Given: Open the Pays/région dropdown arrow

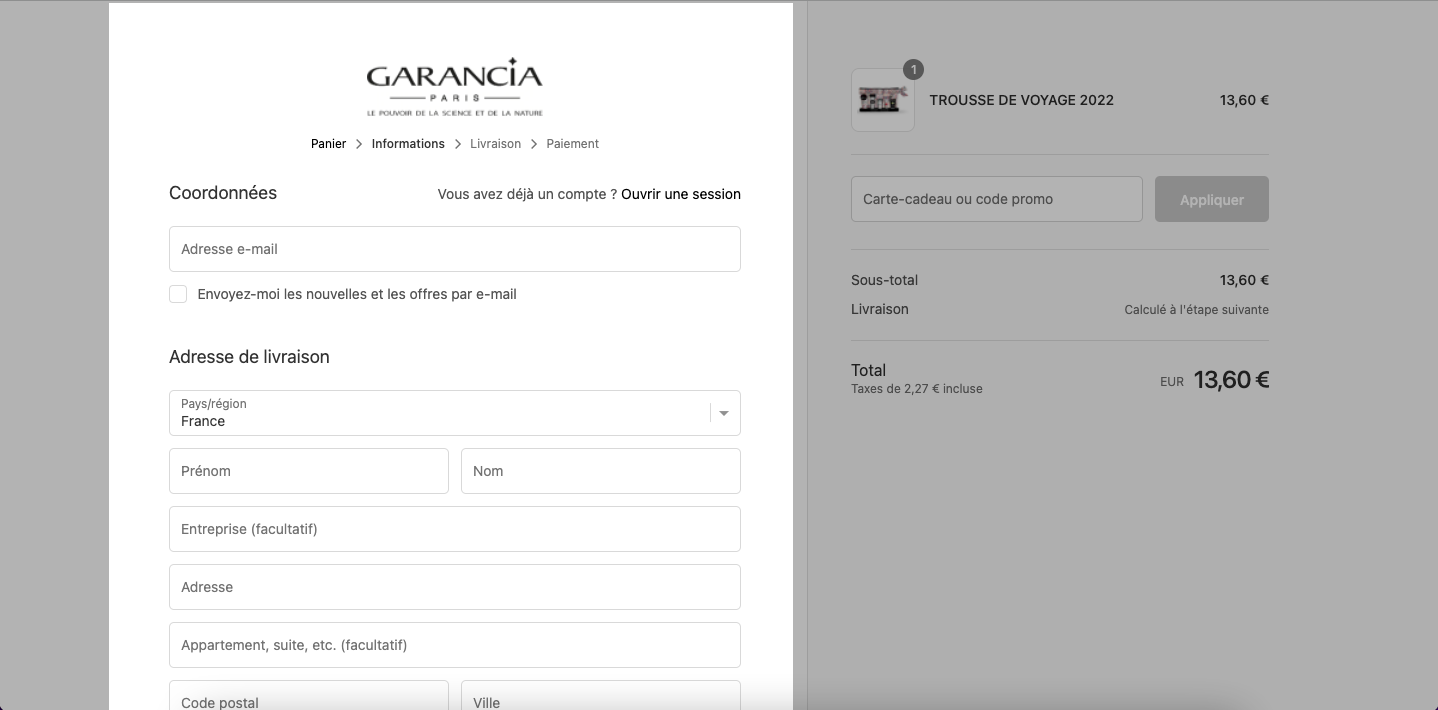Looking at the screenshot, I should click(x=724, y=413).
